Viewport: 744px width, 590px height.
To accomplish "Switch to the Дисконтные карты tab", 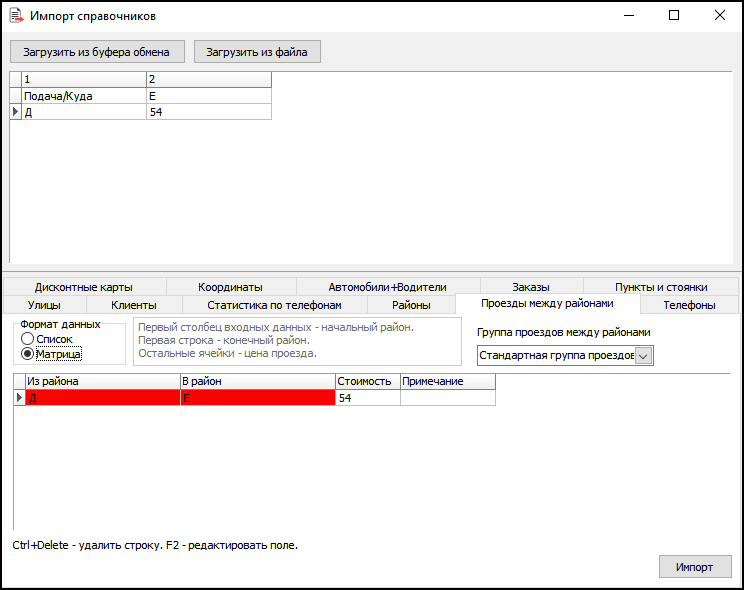I will (x=83, y=287).
